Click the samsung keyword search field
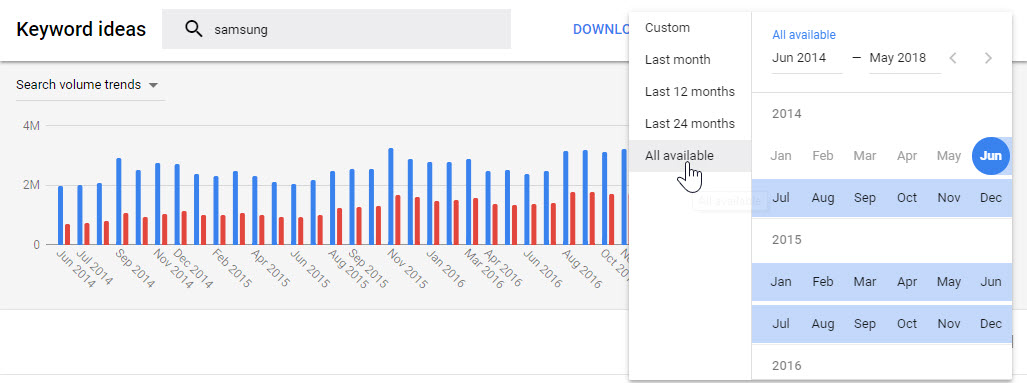Image resolution: width=1027 pixels, height=383 pixels. click(336, 29)
